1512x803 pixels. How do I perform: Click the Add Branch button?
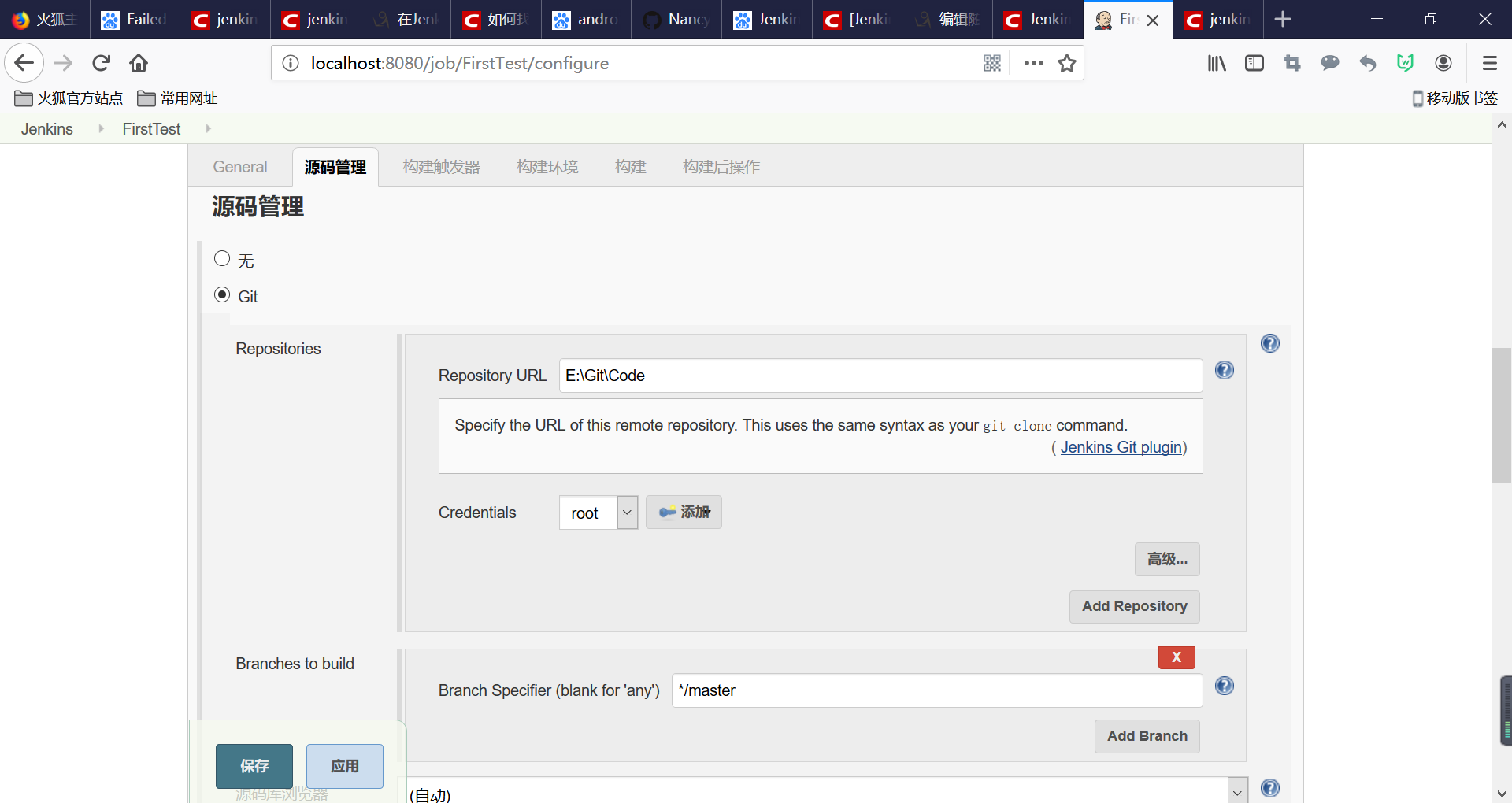tap(1147, 736)
